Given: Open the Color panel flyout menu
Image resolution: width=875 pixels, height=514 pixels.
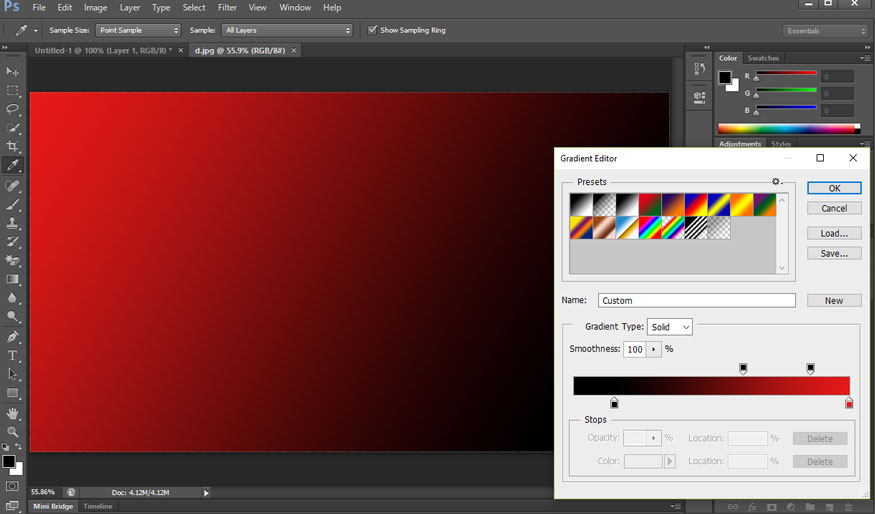Looking at the screenshot, I should [864, 58].
